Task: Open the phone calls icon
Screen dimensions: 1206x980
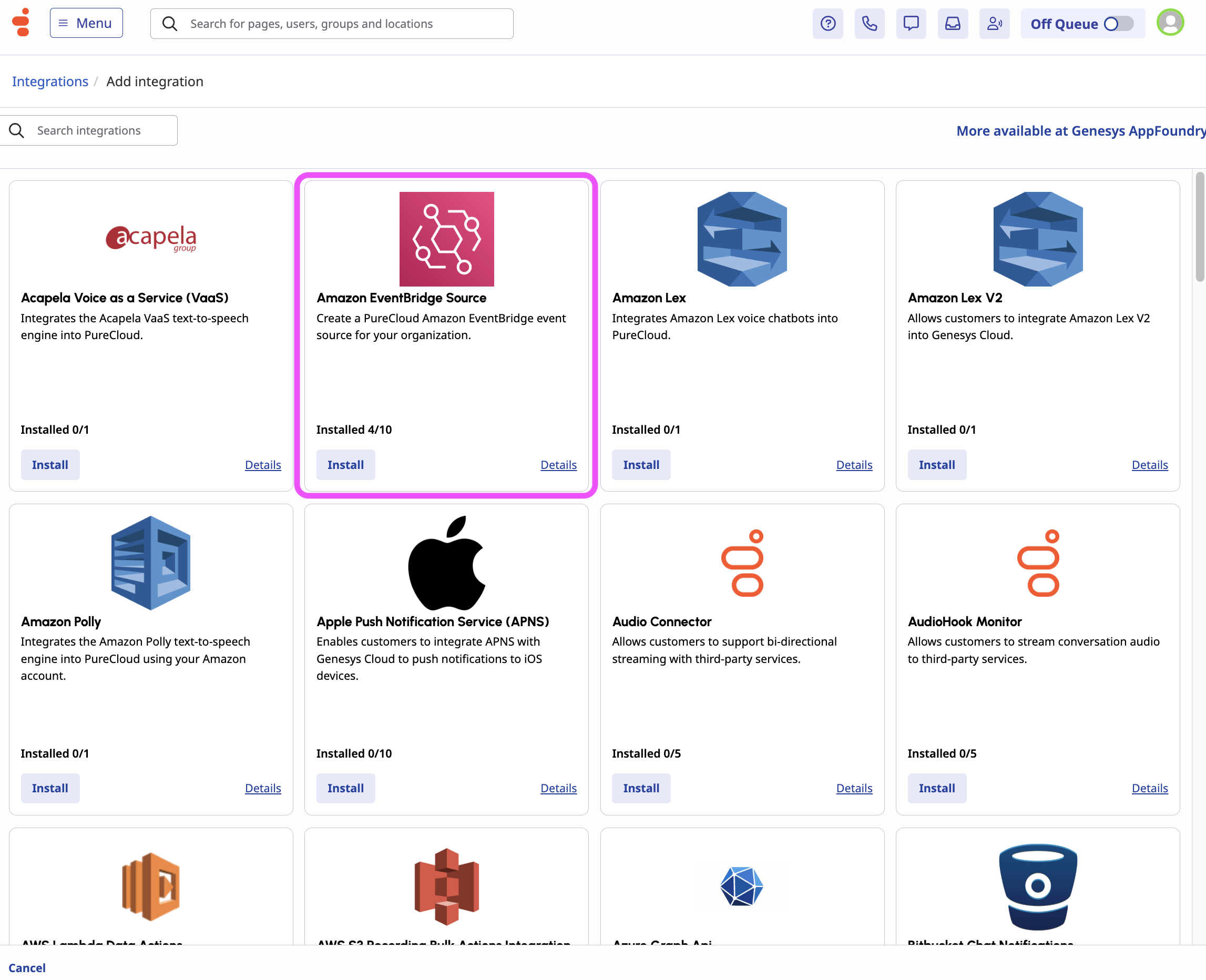Action: pos(869,24)
